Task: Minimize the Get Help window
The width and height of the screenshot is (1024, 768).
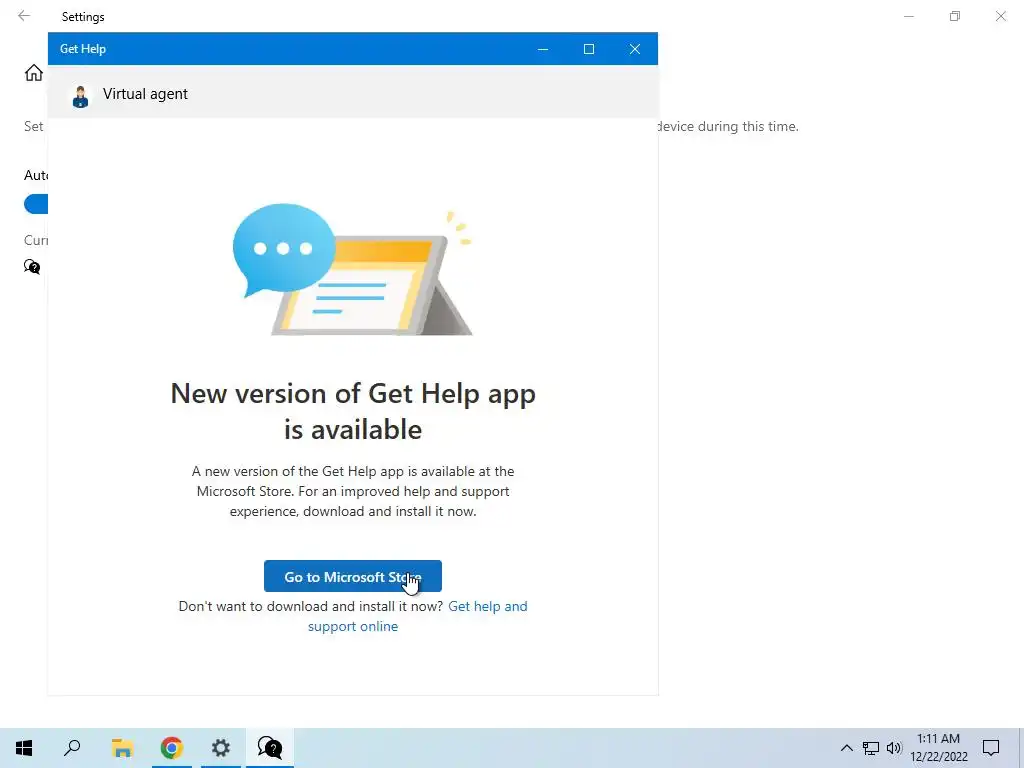Action: pyautogui.click(x=543, y=49)
